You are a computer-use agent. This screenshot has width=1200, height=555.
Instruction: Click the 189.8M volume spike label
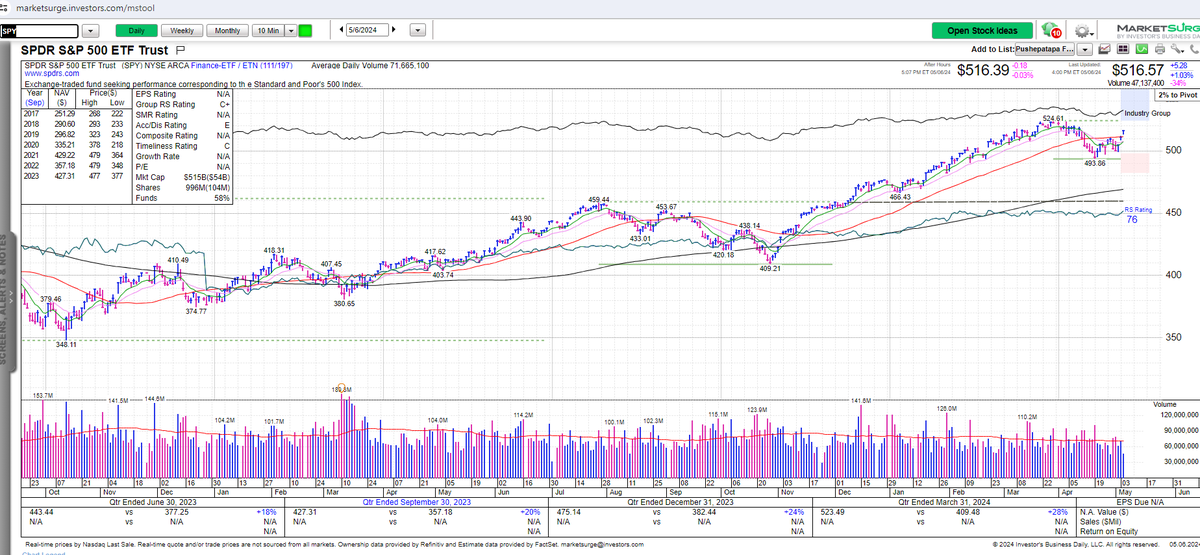coord(340,388)
